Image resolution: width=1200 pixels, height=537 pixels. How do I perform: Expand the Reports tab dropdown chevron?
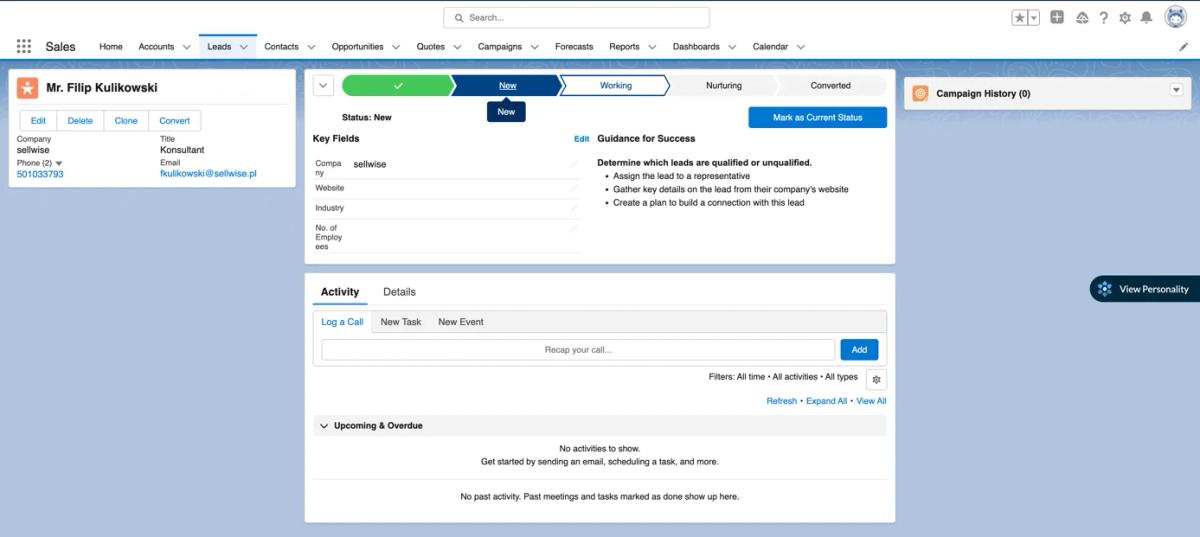(652, 47)
